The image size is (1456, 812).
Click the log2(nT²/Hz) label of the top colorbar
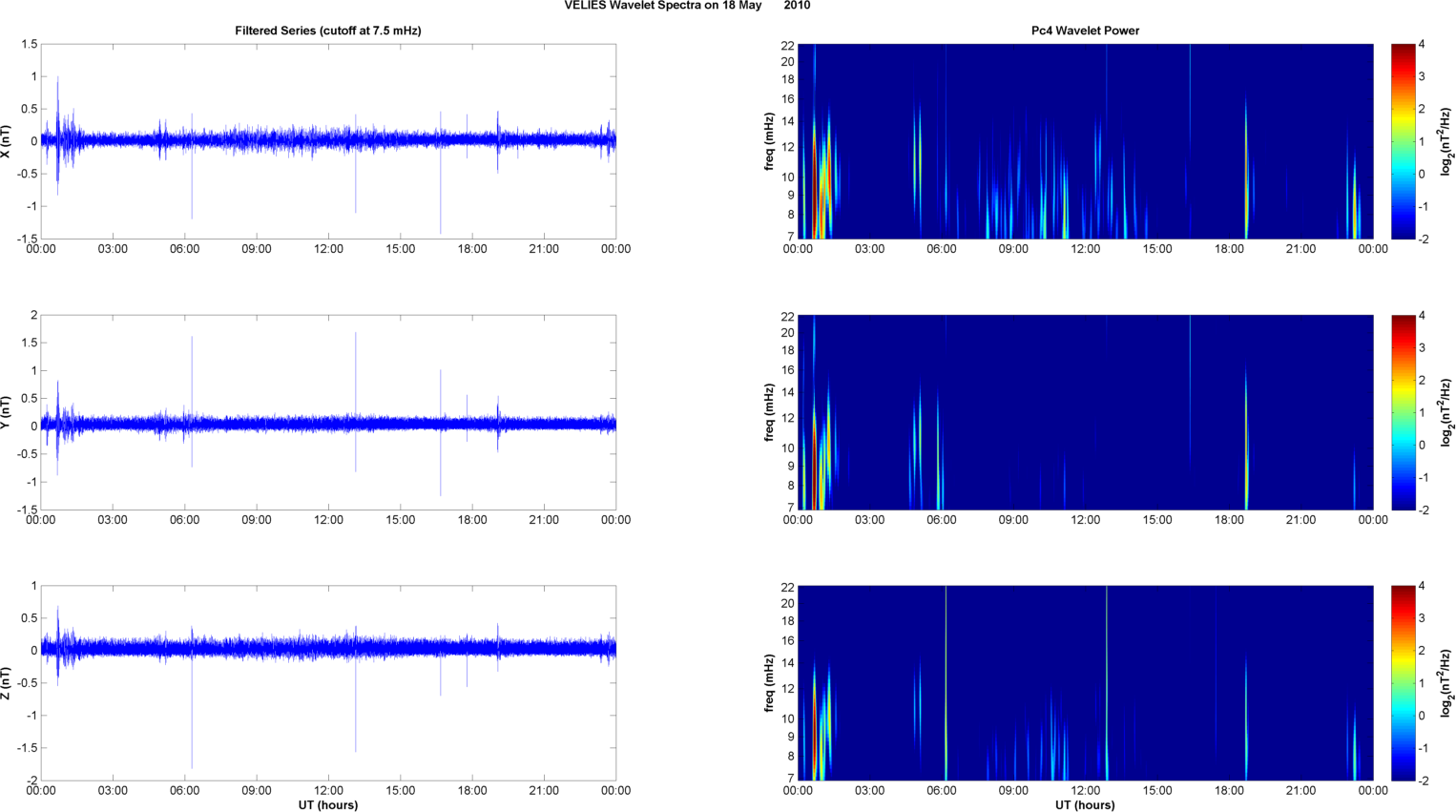pyautogui.click(x=1446, y=141)
